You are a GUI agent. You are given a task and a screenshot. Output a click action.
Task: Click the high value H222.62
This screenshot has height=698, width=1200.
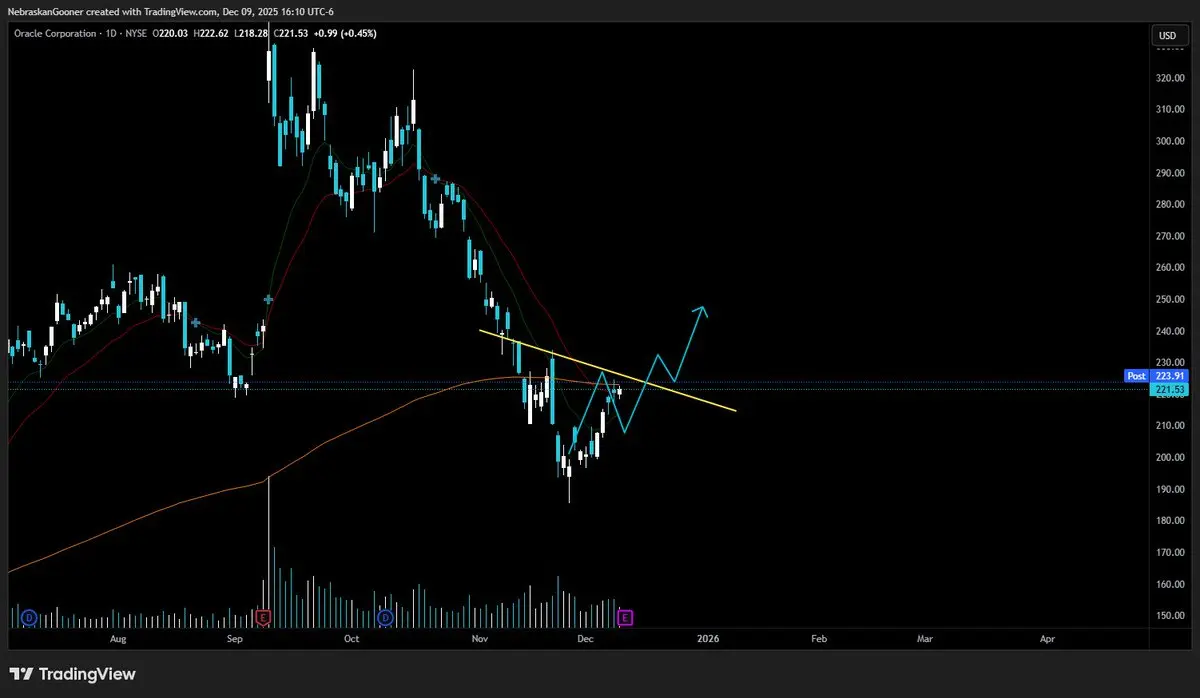[x=211, y=34]
